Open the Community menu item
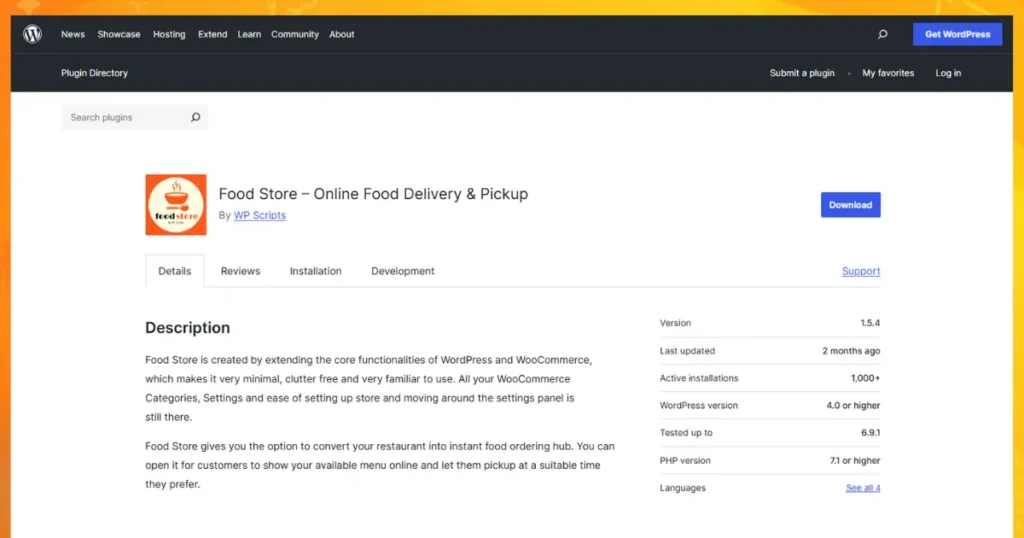The width and height of the screenshot is (1024, 538). tap(295, 34)
